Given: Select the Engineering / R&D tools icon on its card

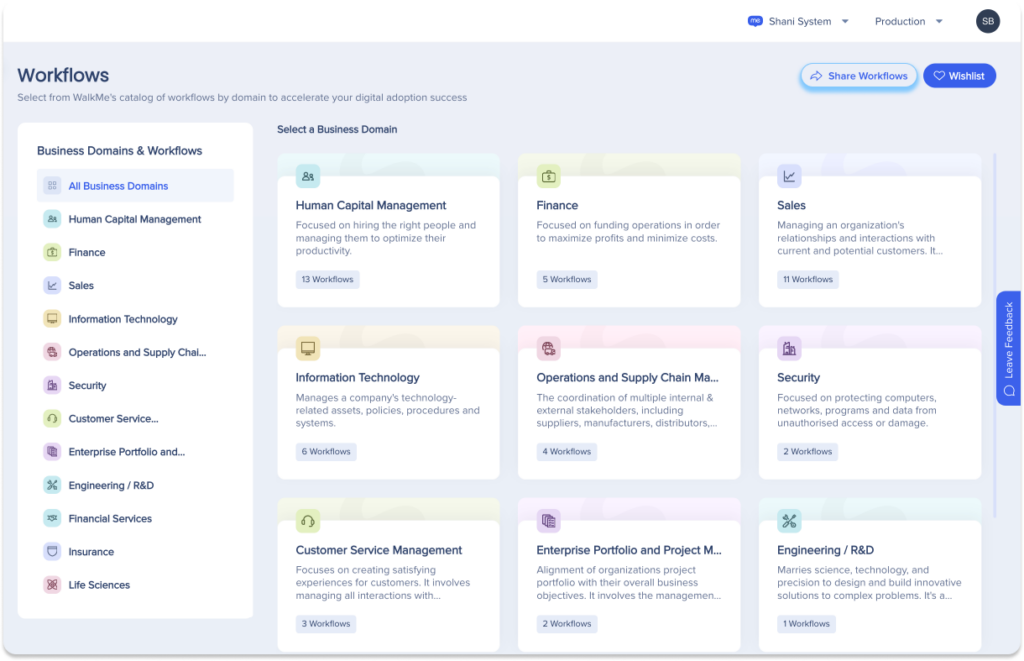Looking at the screenshot, I should click(788, 520).
